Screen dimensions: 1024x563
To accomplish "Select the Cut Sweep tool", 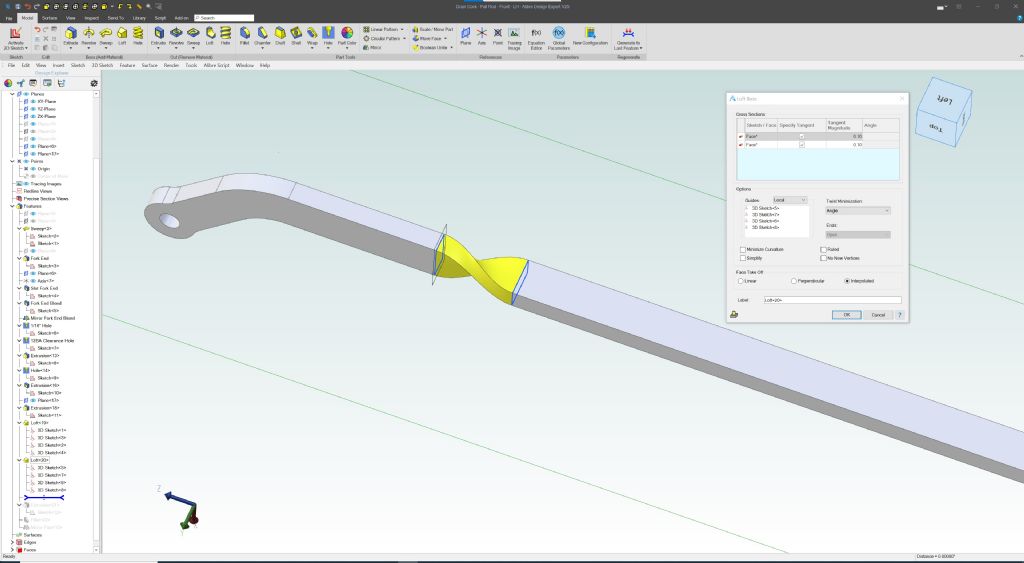I will (x=193, y=36).
